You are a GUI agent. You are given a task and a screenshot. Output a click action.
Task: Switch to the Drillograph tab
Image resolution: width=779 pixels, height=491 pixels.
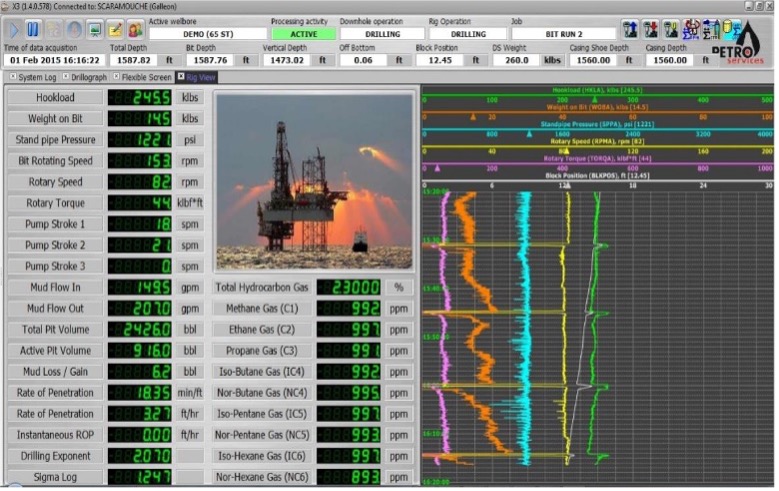coord(89,77)
